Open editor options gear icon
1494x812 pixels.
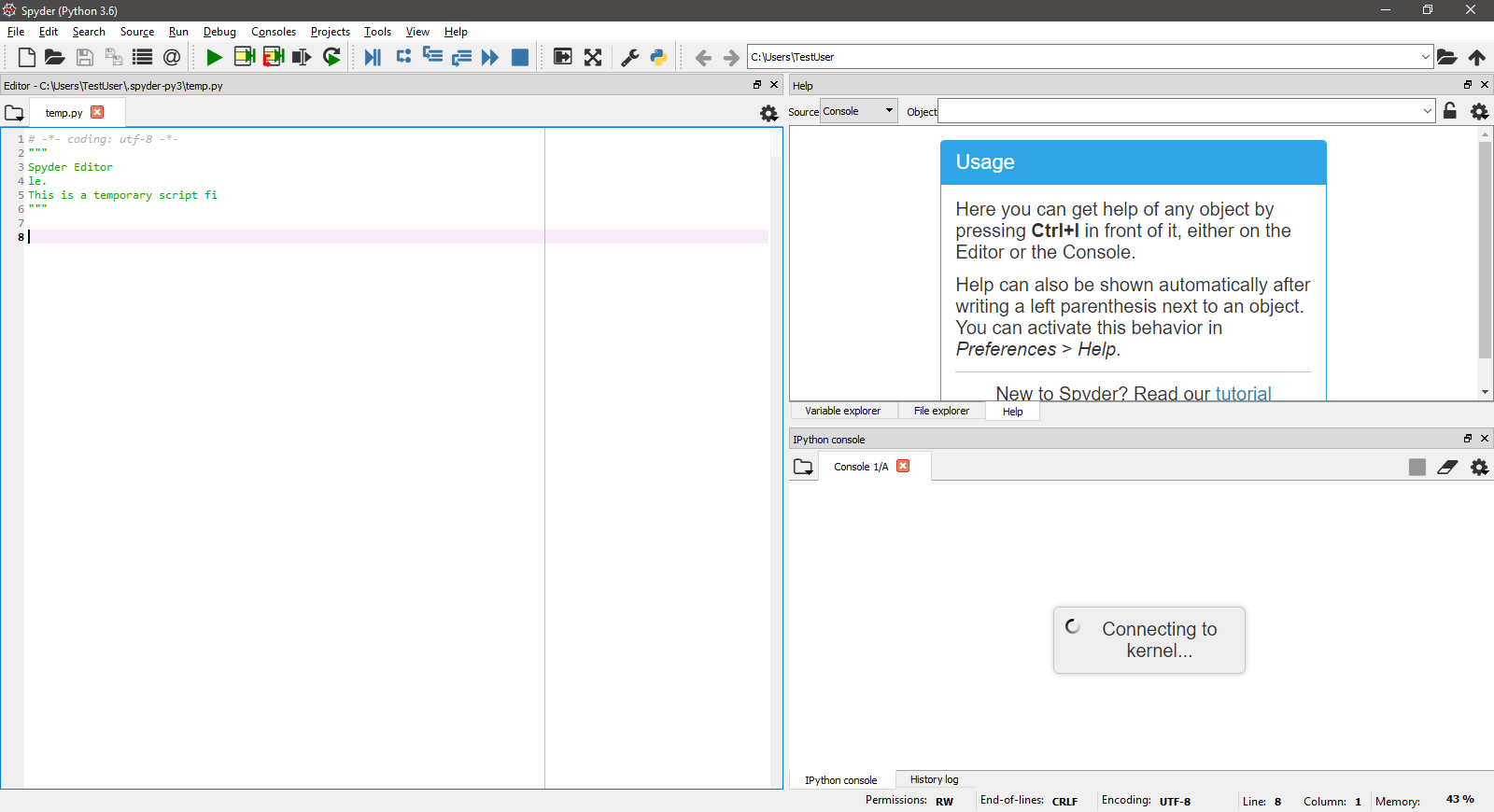coord(768,113)
